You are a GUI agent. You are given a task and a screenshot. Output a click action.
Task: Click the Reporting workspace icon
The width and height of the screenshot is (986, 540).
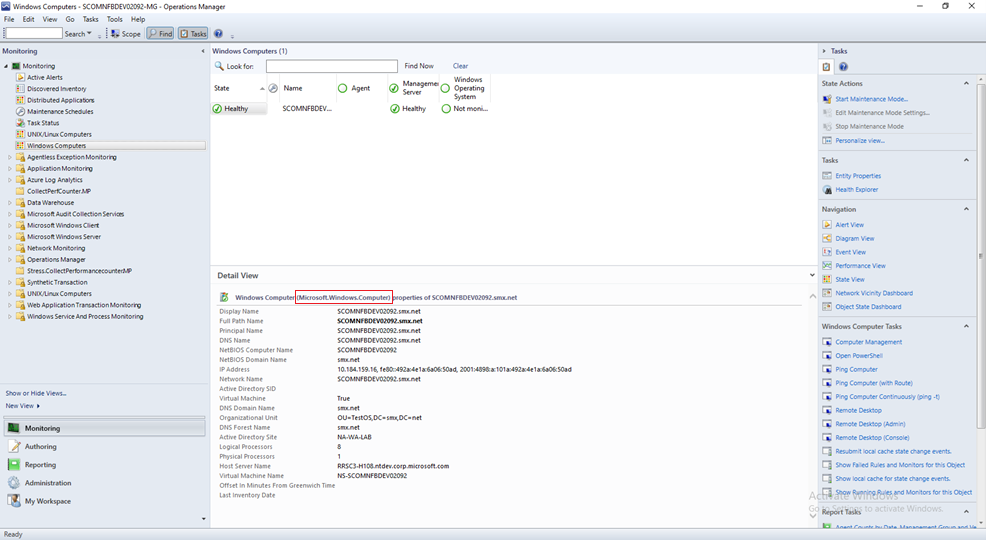point(14,465)
